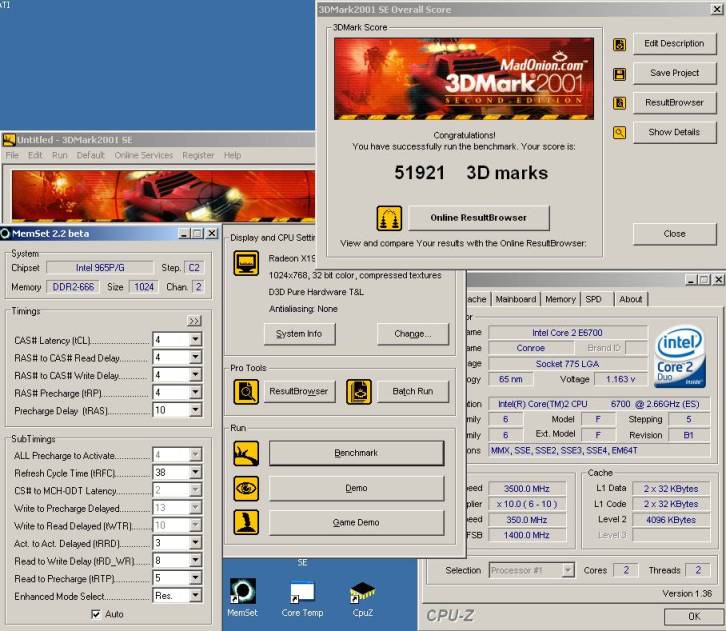The height and width of the screenshot is (631, 726).
Task: Click the ResultBrowser icon in score window
Action: coord(619,103)
